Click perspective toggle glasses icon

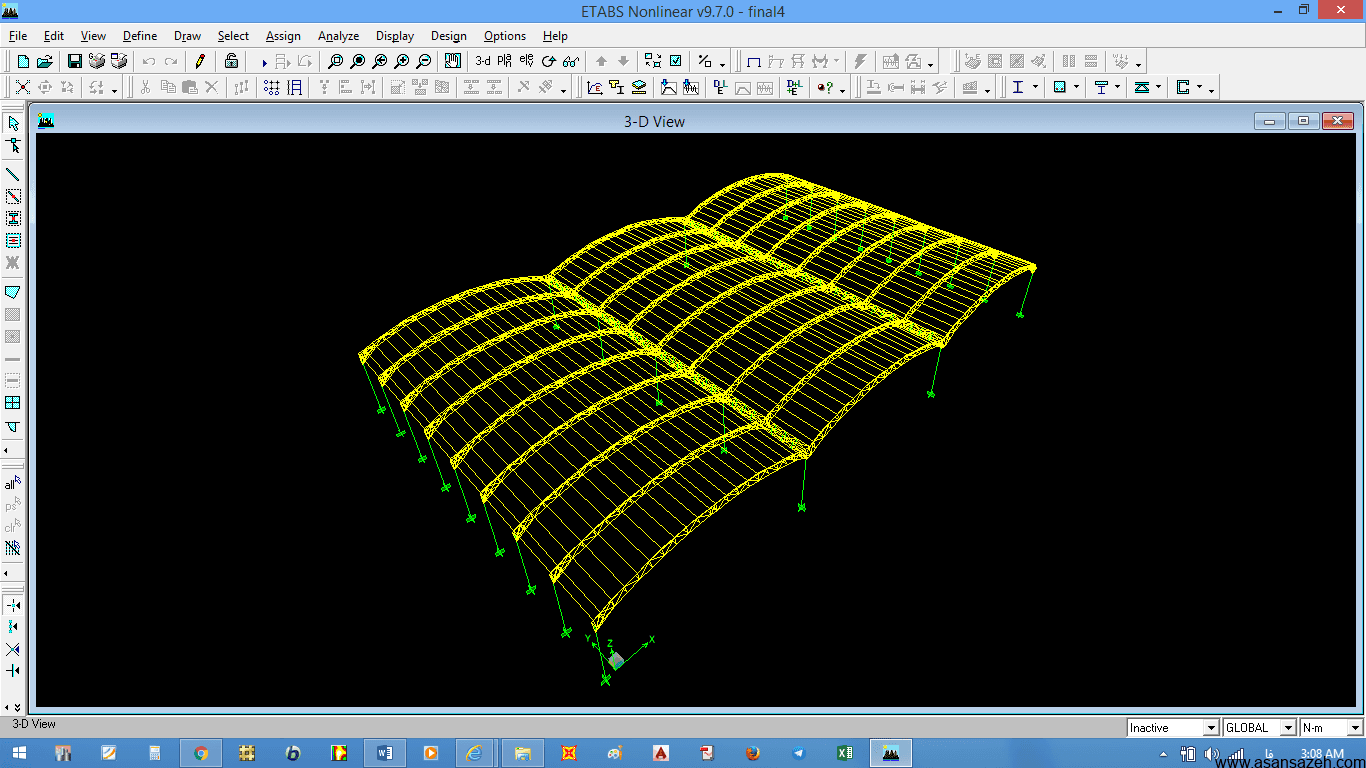[x=570, y=61]
